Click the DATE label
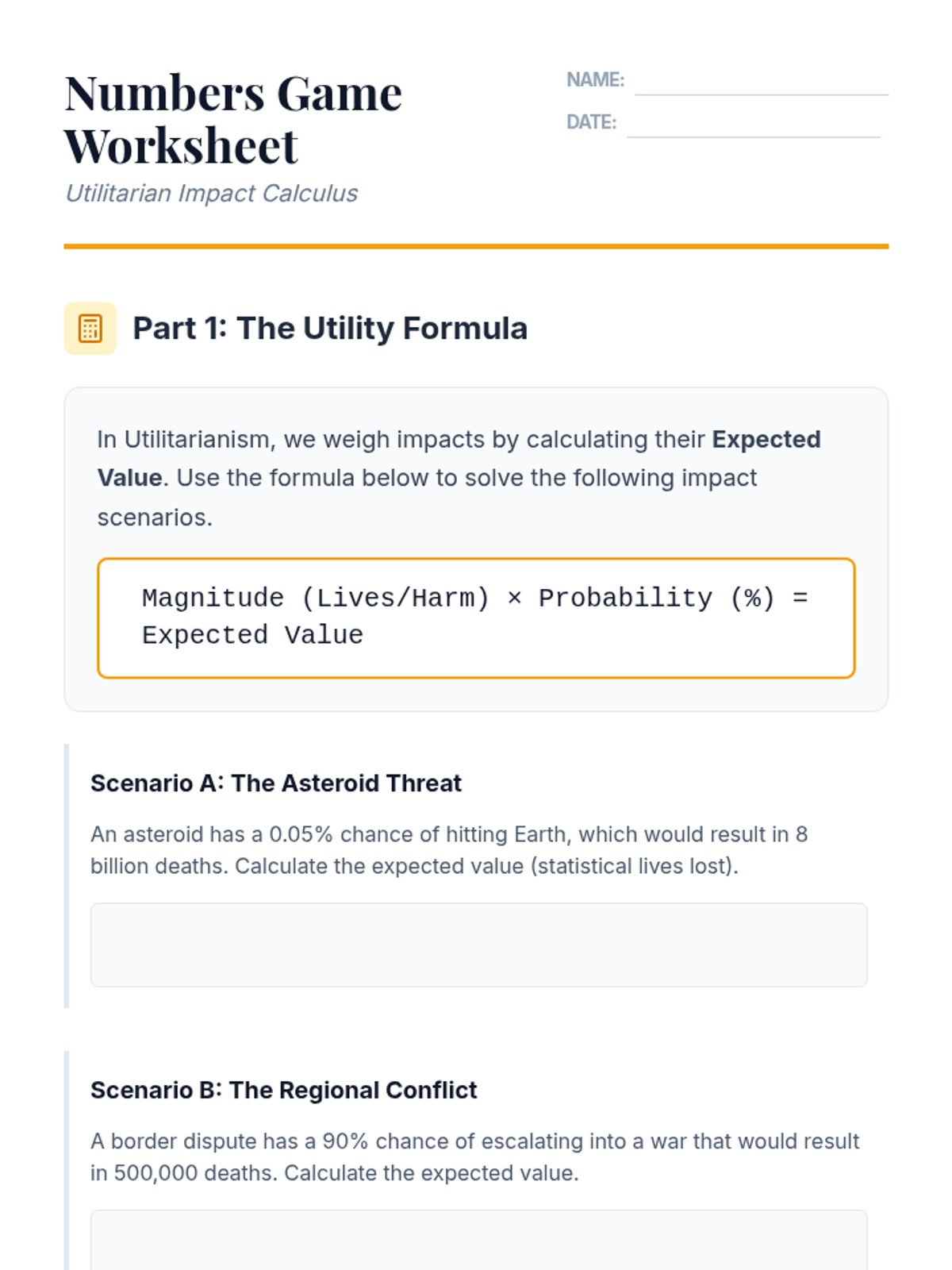The height and width of the screenshot is (1270, 952). tap(591, 122)
